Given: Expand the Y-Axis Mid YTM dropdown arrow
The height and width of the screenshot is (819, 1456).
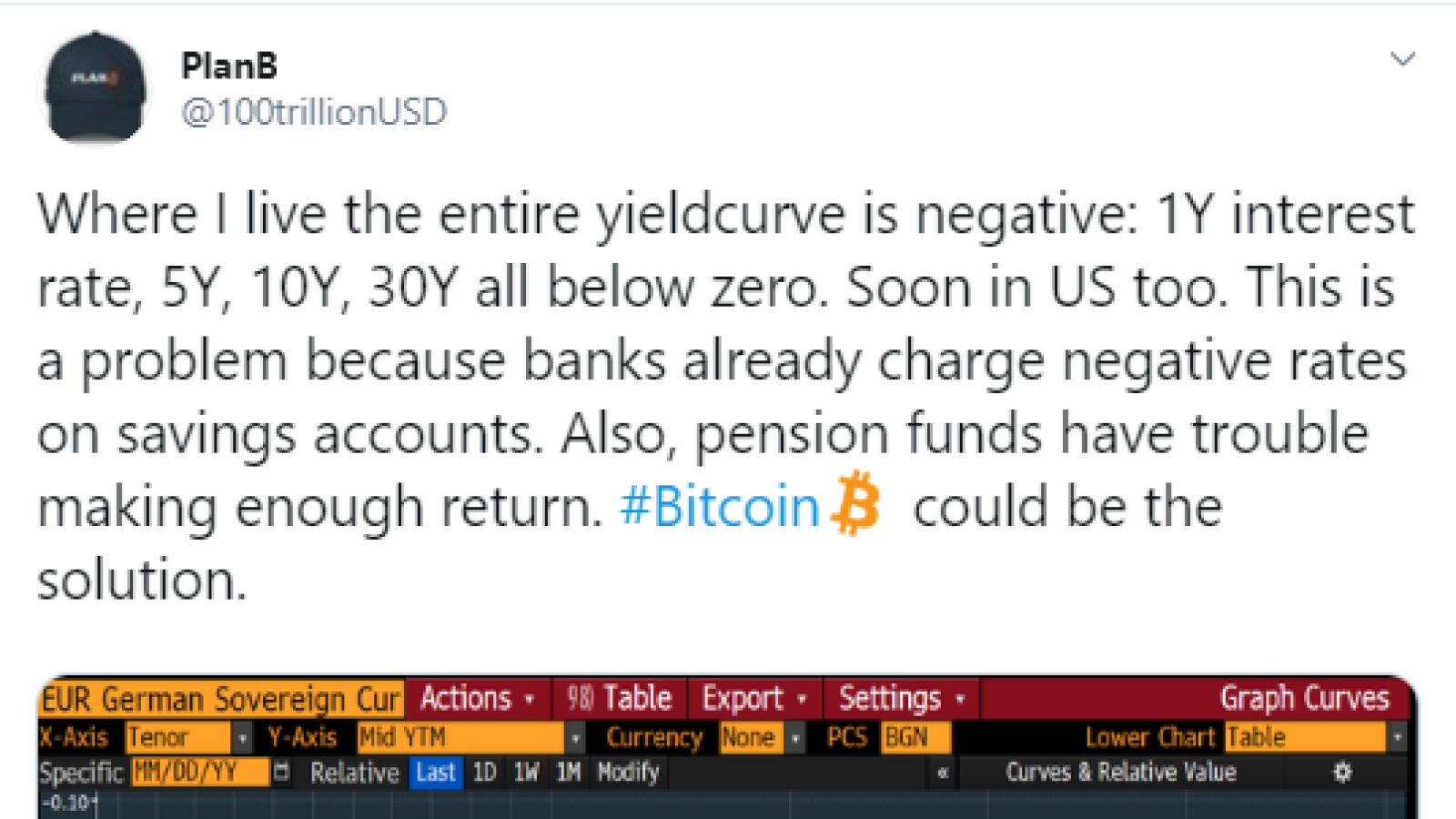Looking at the screenshot, I should pyautogui.click(x=575, y=737).
